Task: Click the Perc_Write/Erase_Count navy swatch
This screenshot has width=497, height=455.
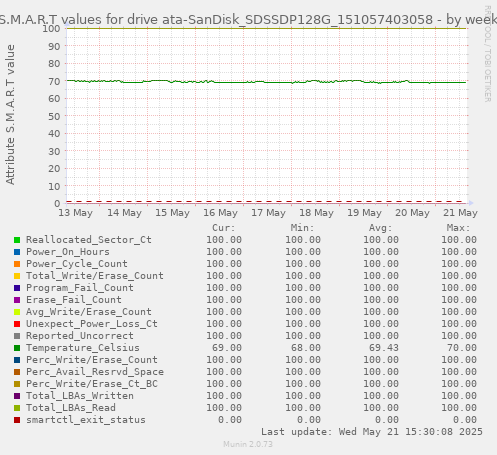Action: click(x=17, y=360)
